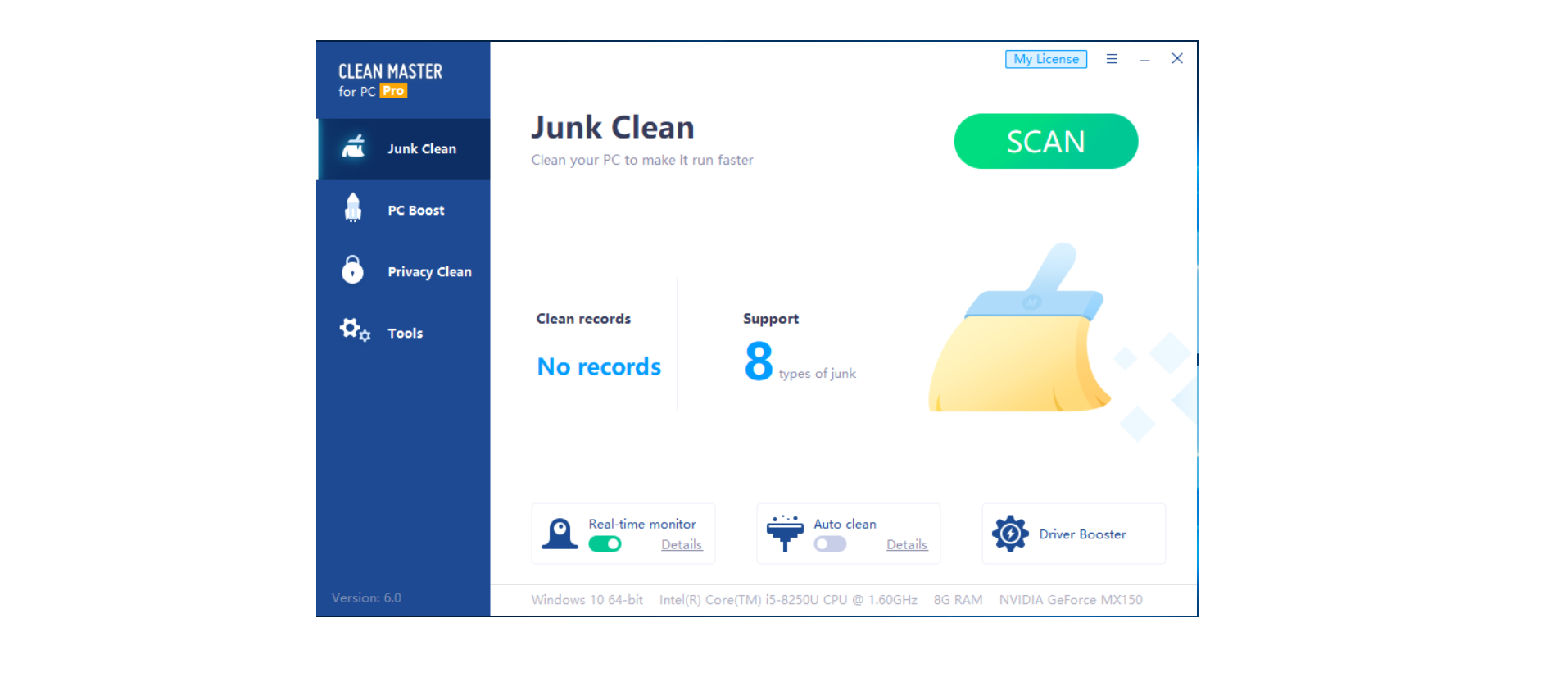1568x677 pixels.
Task: Click 'Clean your PC to make it run faster'
Action: (x=642, y=160)
